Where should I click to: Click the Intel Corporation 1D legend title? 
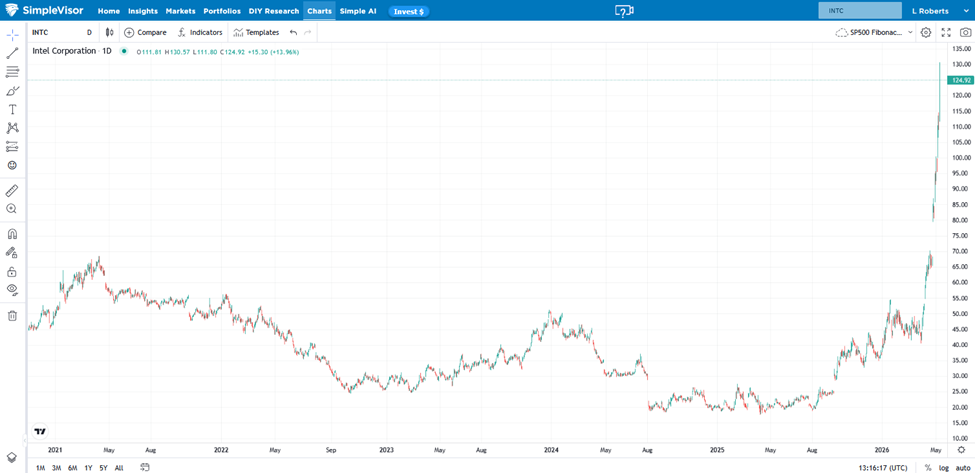(x=72, y=52)
